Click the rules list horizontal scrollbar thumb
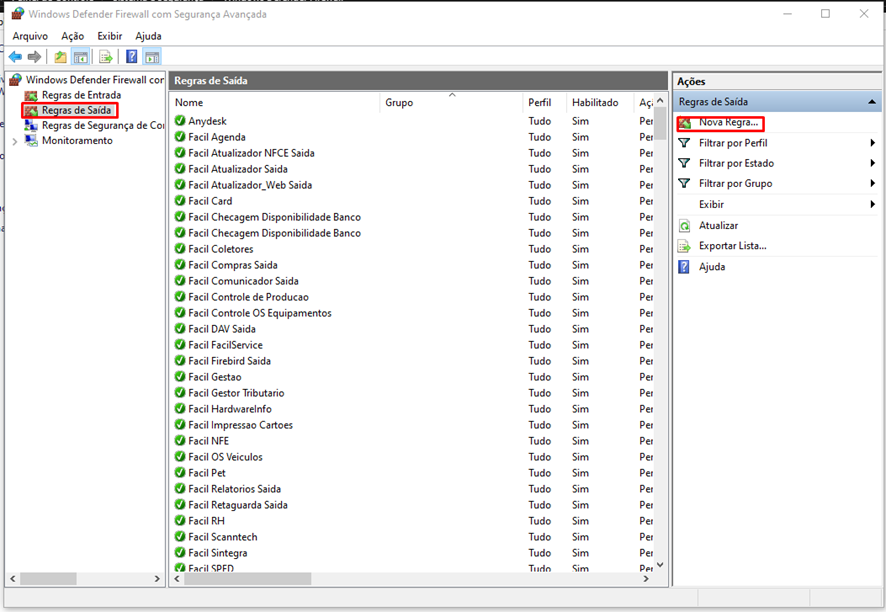Image resolution: width=886 pixels, height=612 pixels. pos(247,579)
